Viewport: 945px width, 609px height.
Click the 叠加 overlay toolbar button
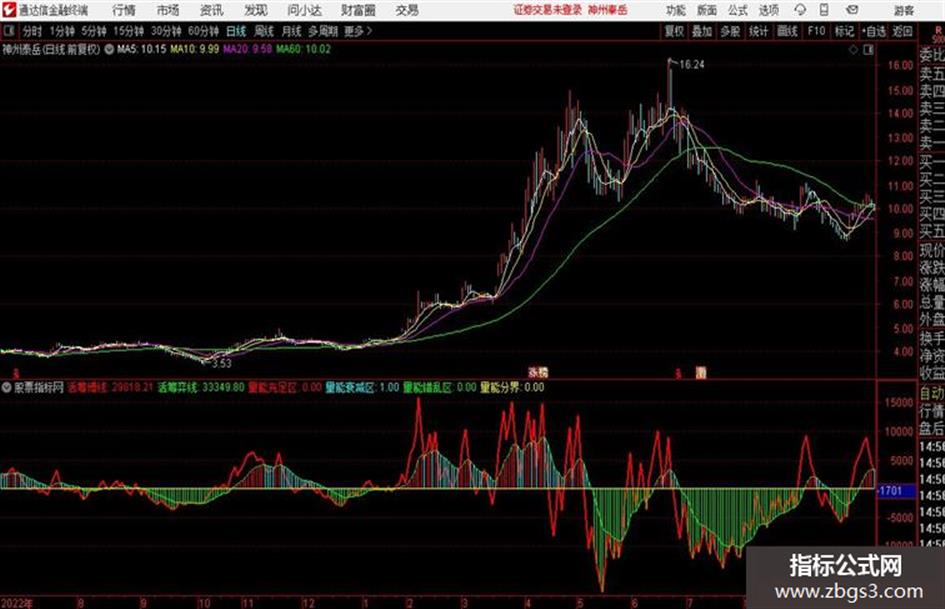click(x=702, y=31)
